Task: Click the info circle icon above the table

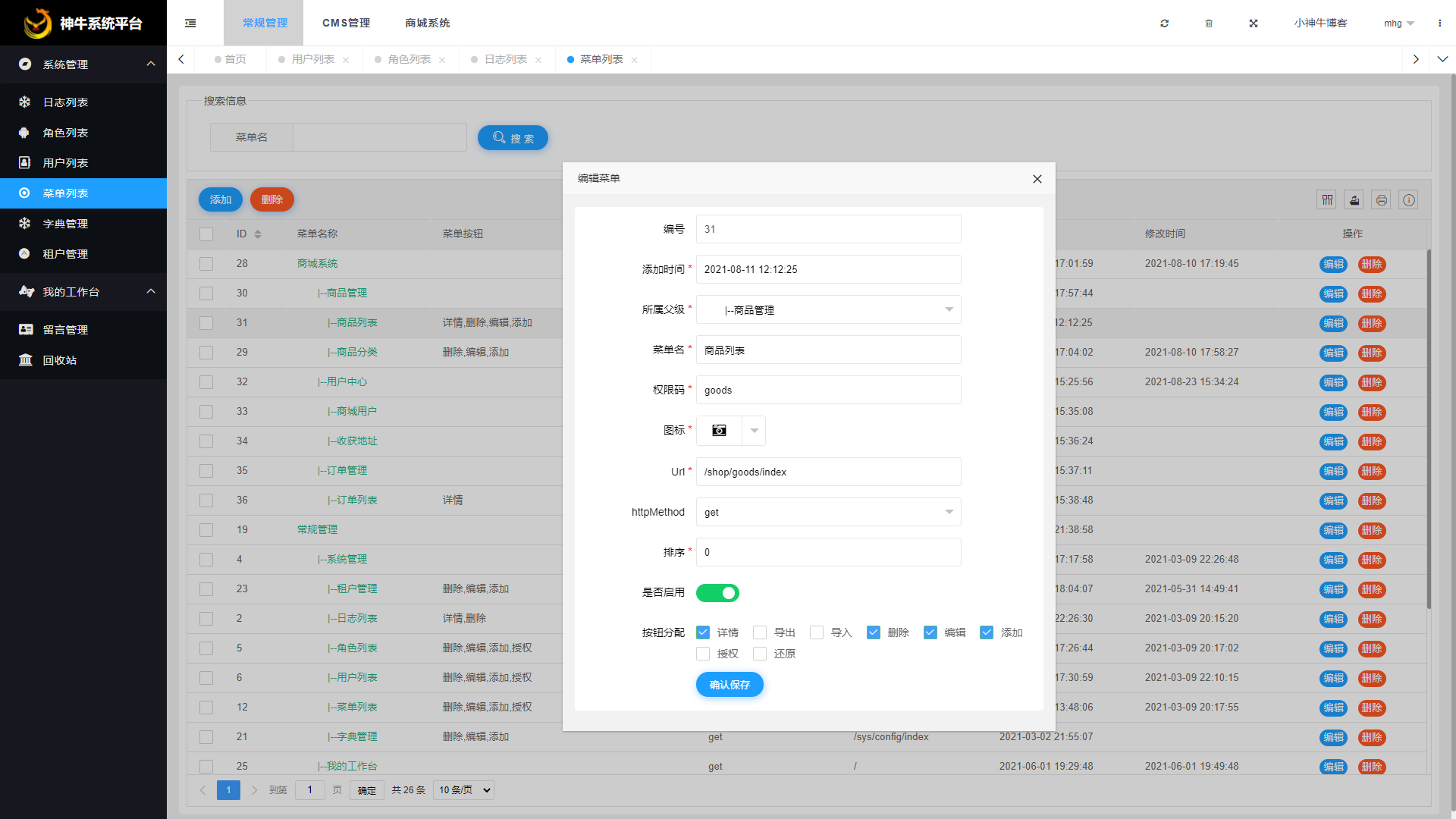Action: (x=1409, y=199)
